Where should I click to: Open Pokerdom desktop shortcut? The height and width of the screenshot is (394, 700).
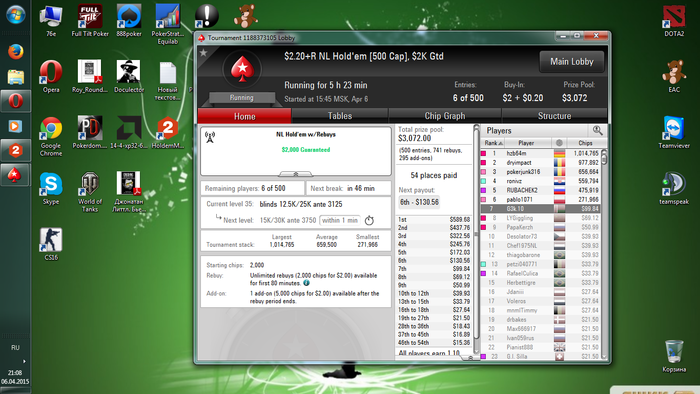[90, 133]
